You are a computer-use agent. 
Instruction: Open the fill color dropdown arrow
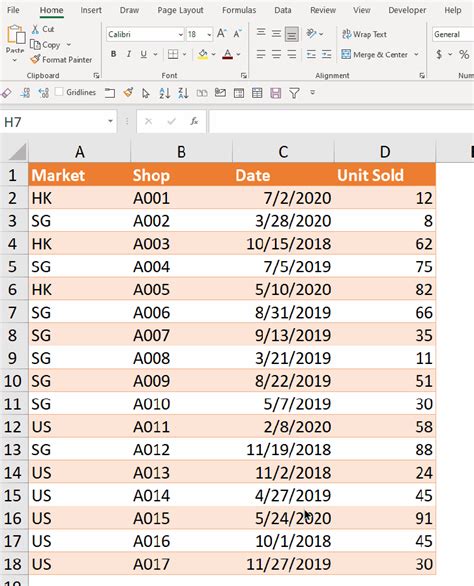[x=213, y=55]
